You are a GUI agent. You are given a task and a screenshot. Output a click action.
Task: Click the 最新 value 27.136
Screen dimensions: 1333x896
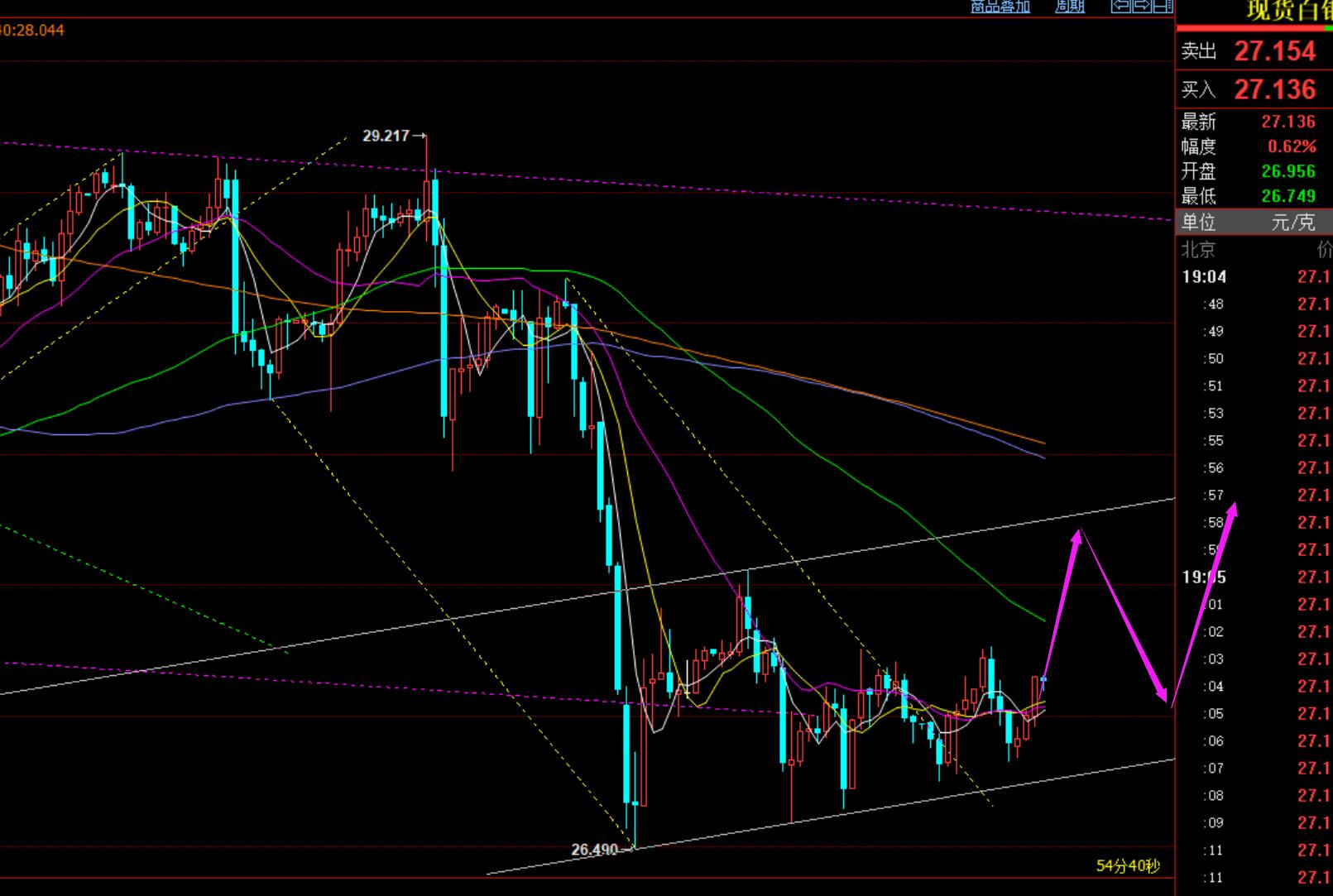click(1288, 122)
